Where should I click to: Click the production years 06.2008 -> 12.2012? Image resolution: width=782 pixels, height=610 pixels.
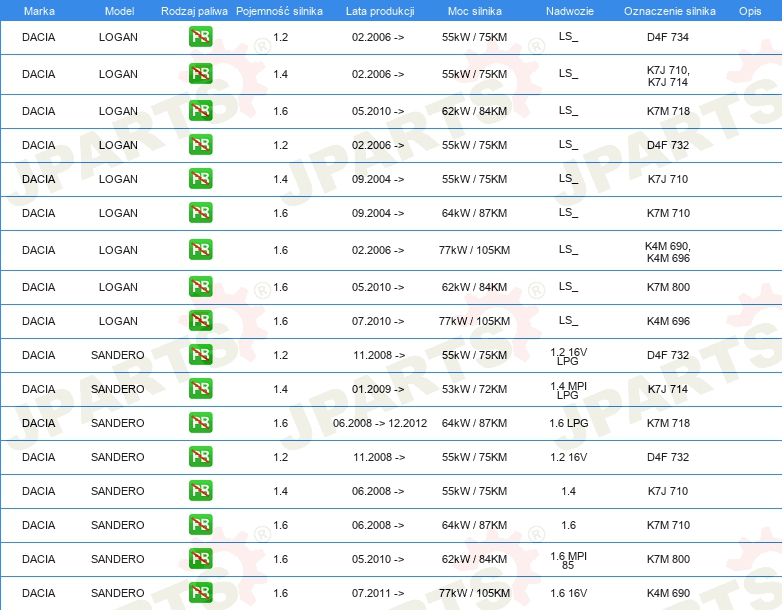[x=380, y=423]
